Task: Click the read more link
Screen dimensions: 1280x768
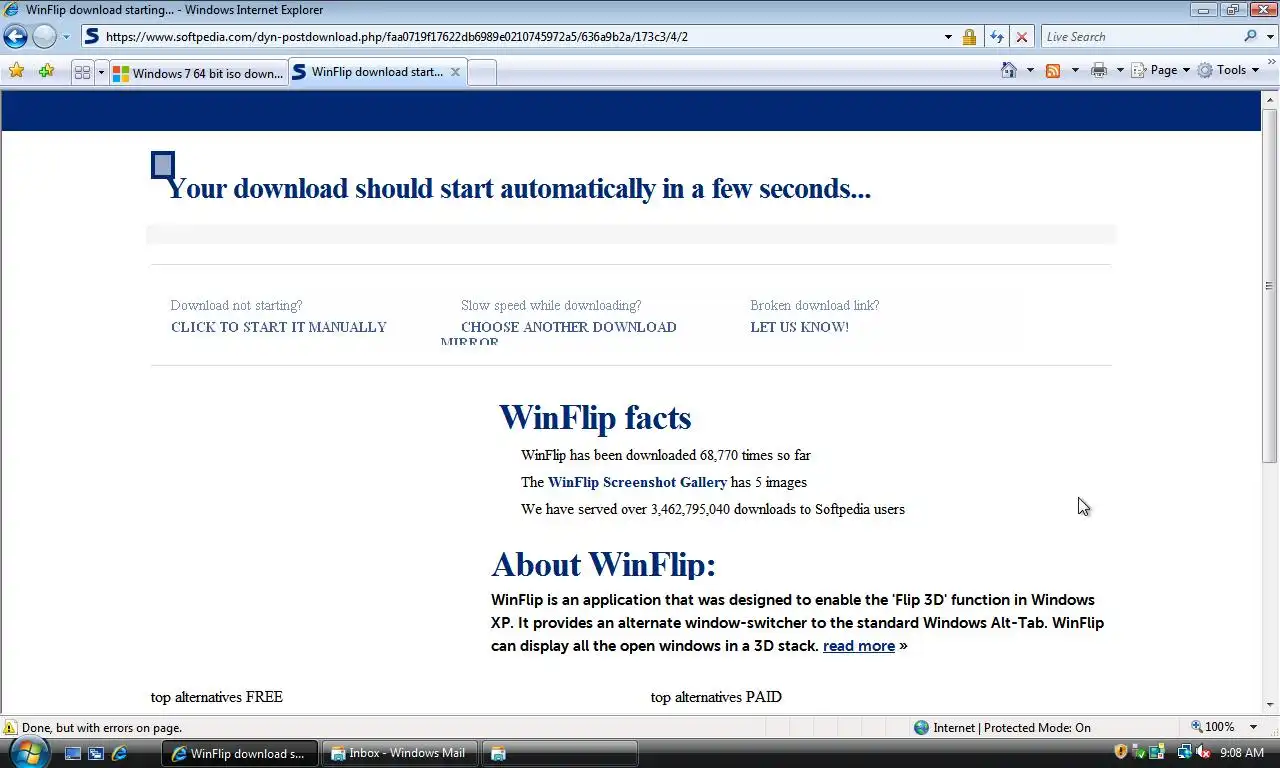Action: coord(859,646)
